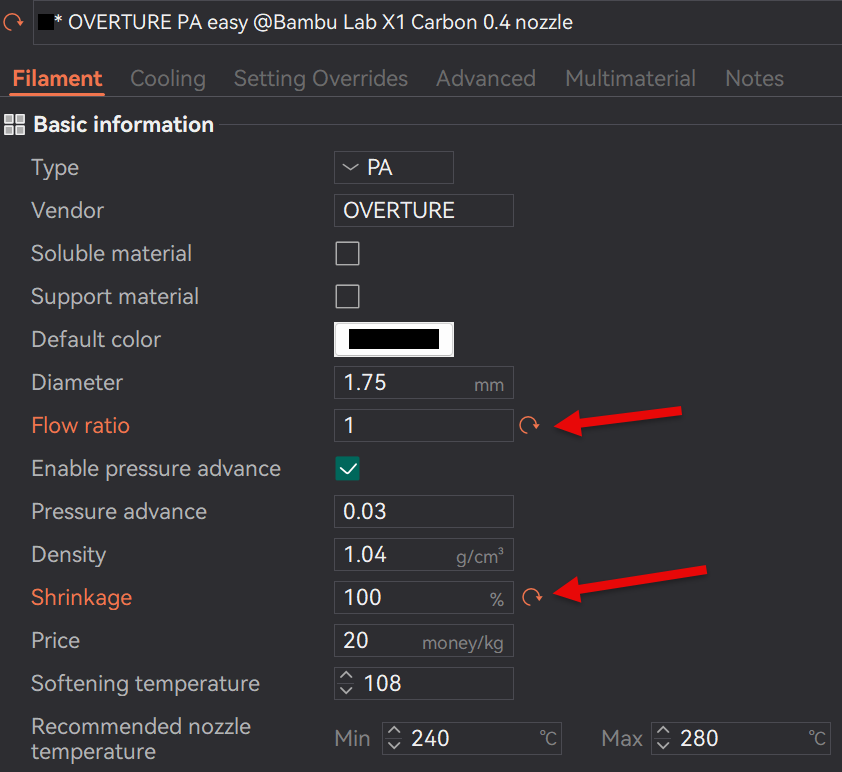
Task: Open the filament preset name dropdown
Action: tap(436, 22)
